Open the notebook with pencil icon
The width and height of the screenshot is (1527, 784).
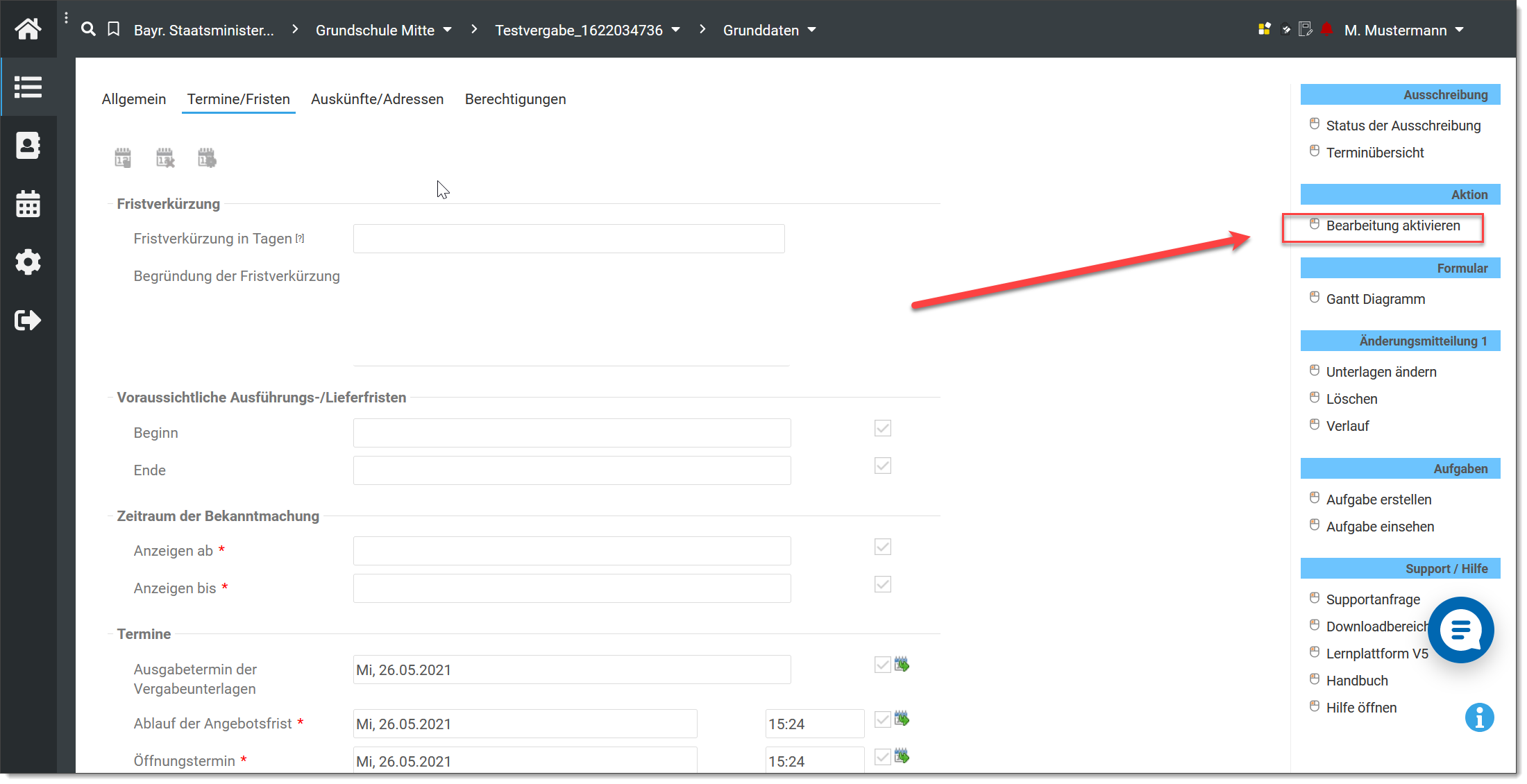click(1306, 29)
